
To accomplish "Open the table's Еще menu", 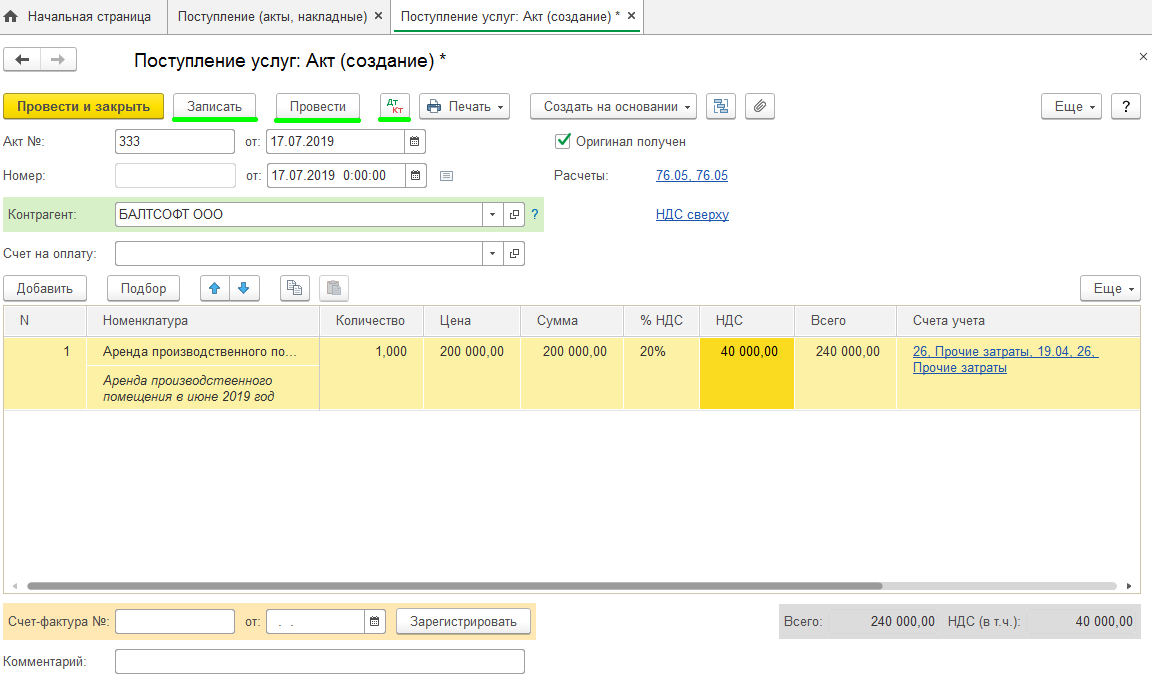I will coord(1110,289).
